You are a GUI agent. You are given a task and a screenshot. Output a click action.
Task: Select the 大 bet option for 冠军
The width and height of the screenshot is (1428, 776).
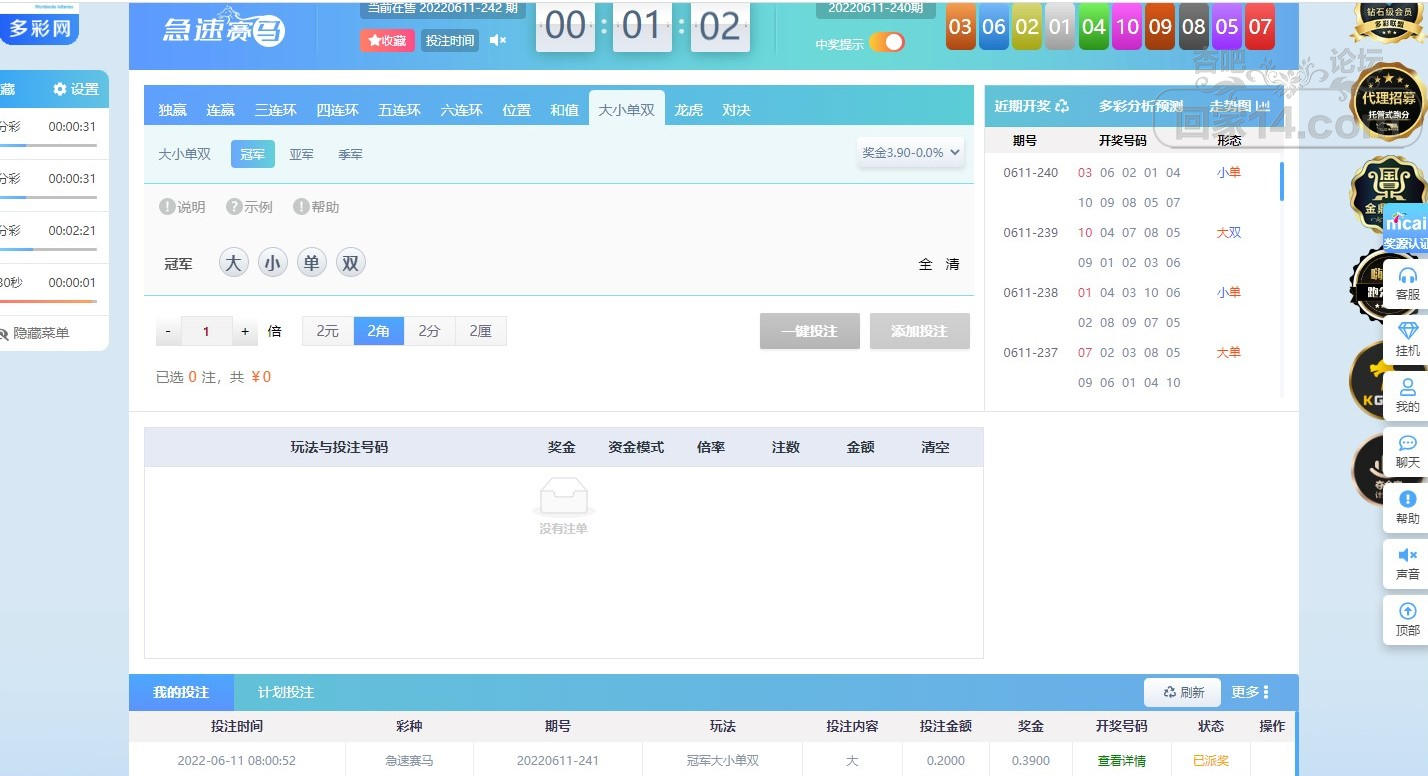tap(233, 263)
